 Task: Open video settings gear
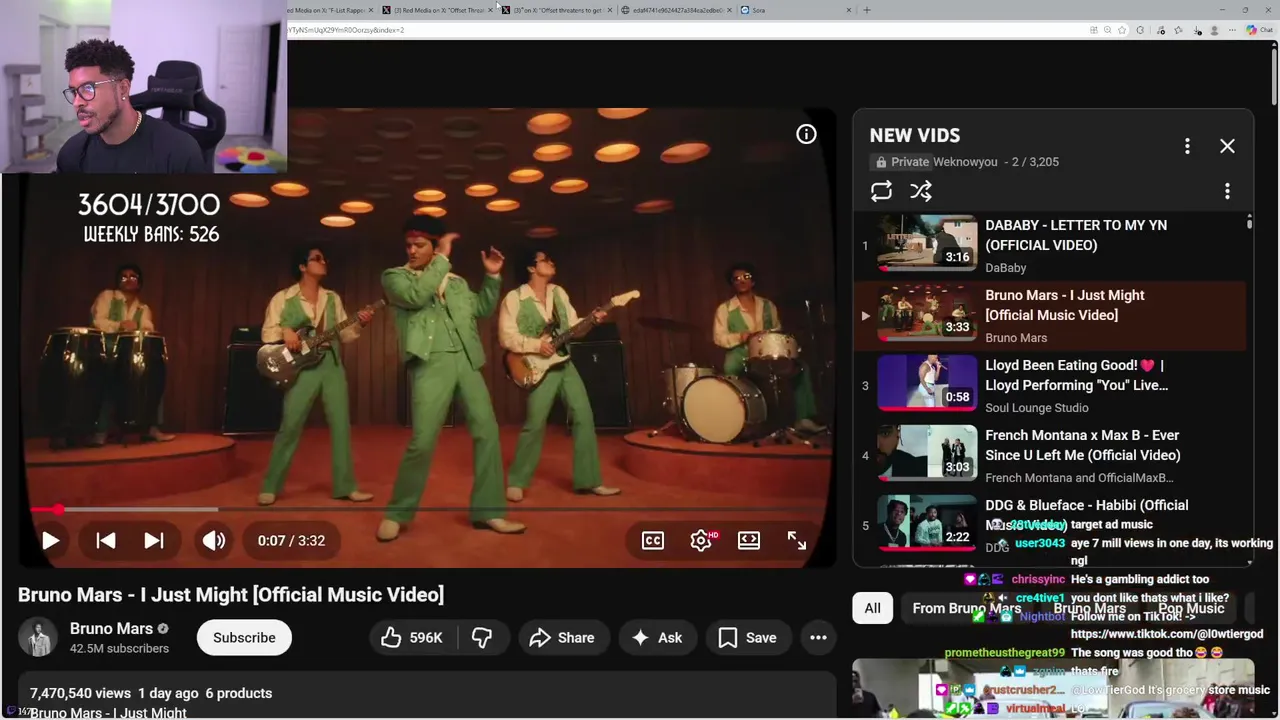701,540
